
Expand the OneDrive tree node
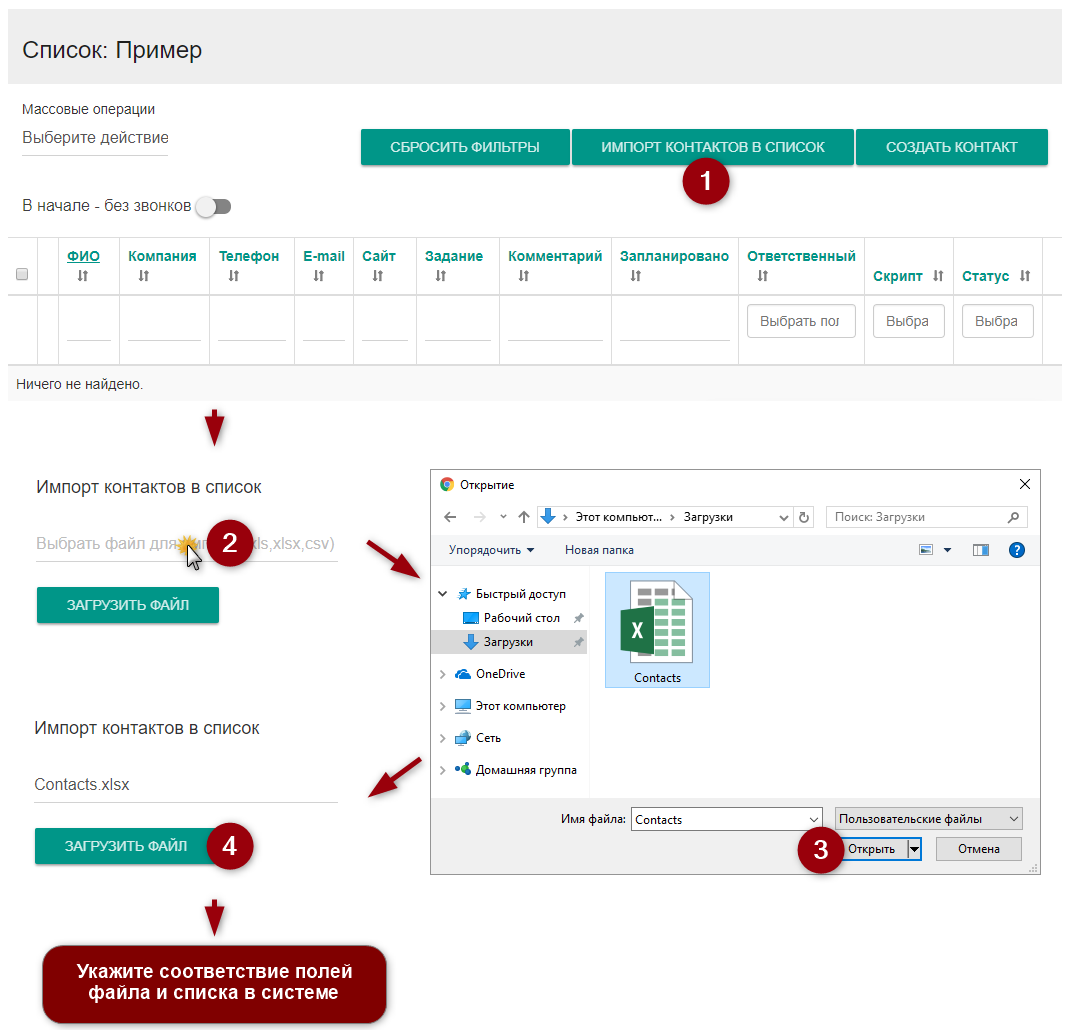(443, 674)
